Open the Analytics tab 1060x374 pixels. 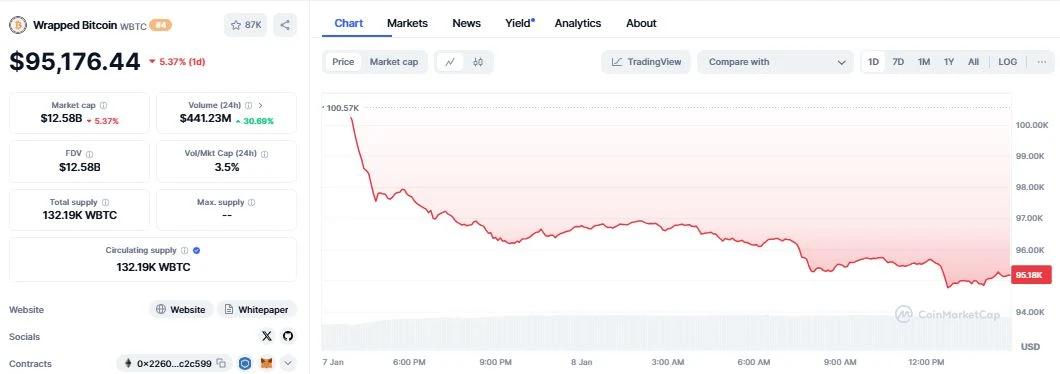pyautogui.click(x=577, y=23)
